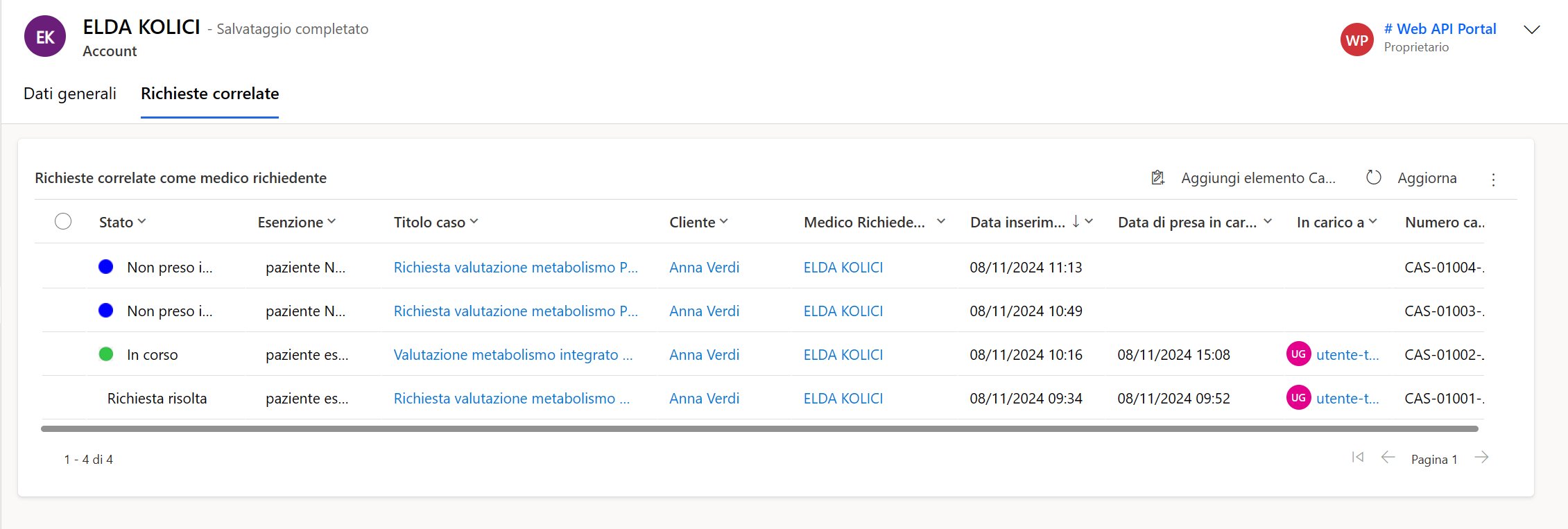The width and height of the screenshot is (1568, 529).
Task: Go to previous page arrow
Action: point(1388,458)
